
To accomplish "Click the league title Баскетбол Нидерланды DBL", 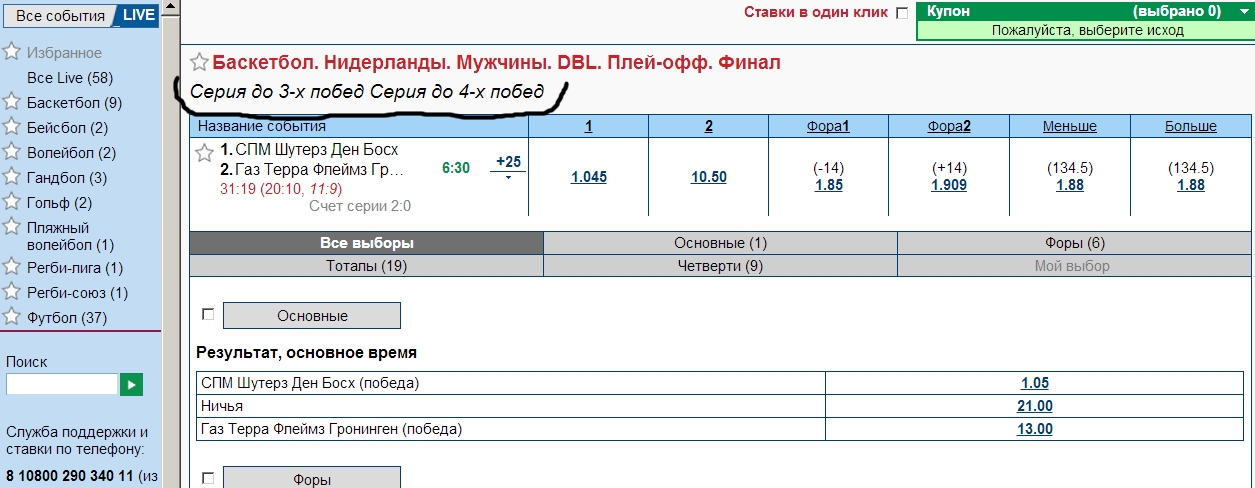I will click(x=497, y=62).
